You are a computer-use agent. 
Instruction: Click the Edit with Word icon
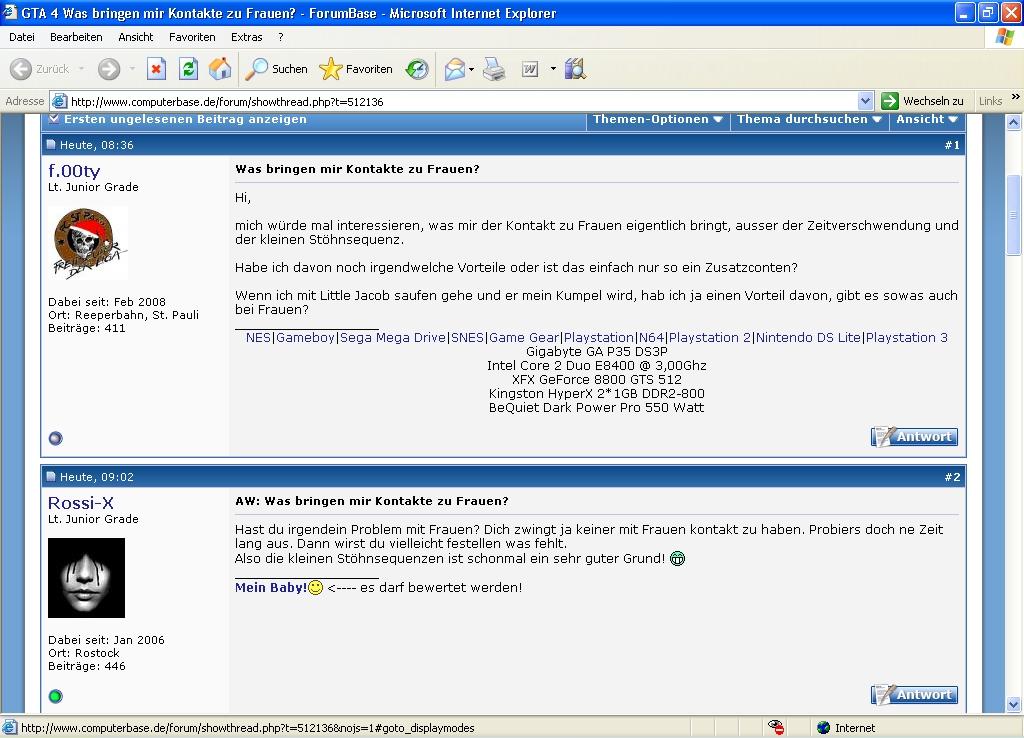click(x=530, y=69)
